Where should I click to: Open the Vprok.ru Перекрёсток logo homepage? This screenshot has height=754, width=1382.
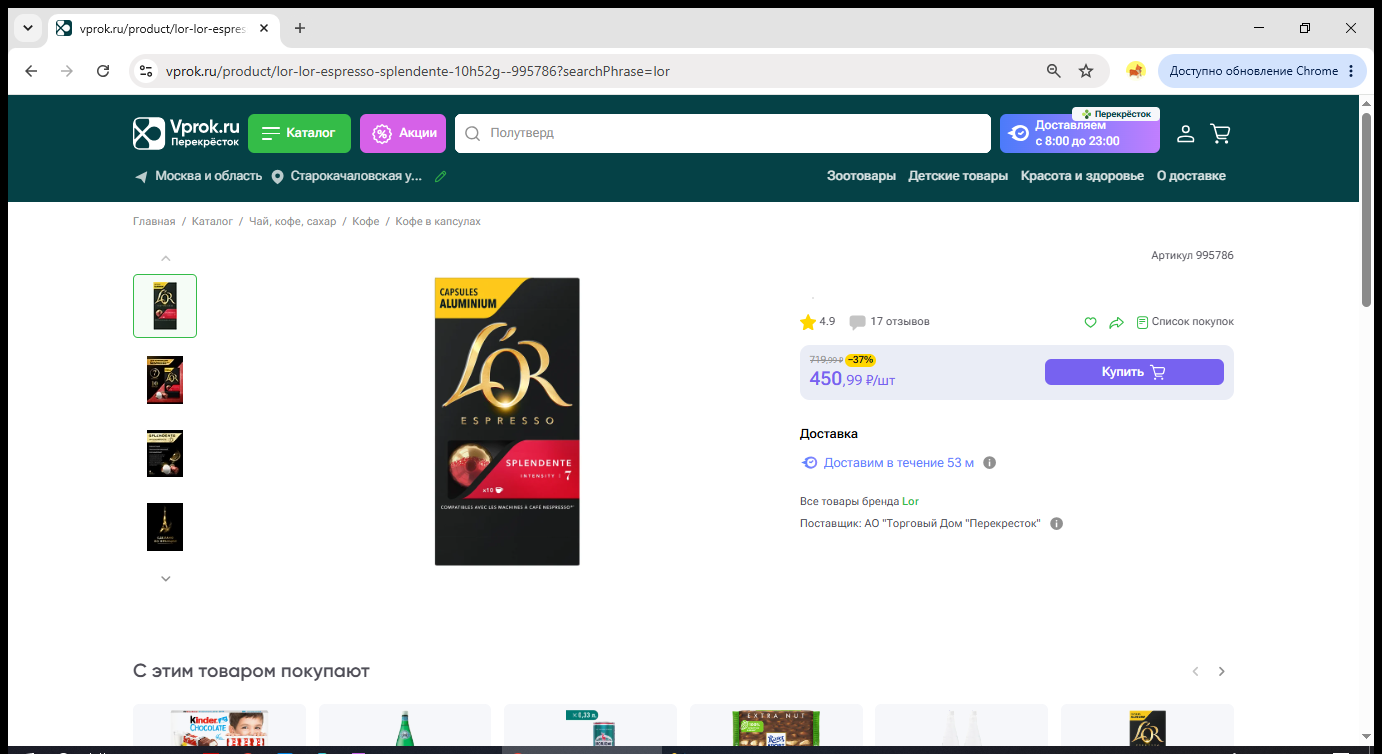pyautogui.click(x=186, y=133)
